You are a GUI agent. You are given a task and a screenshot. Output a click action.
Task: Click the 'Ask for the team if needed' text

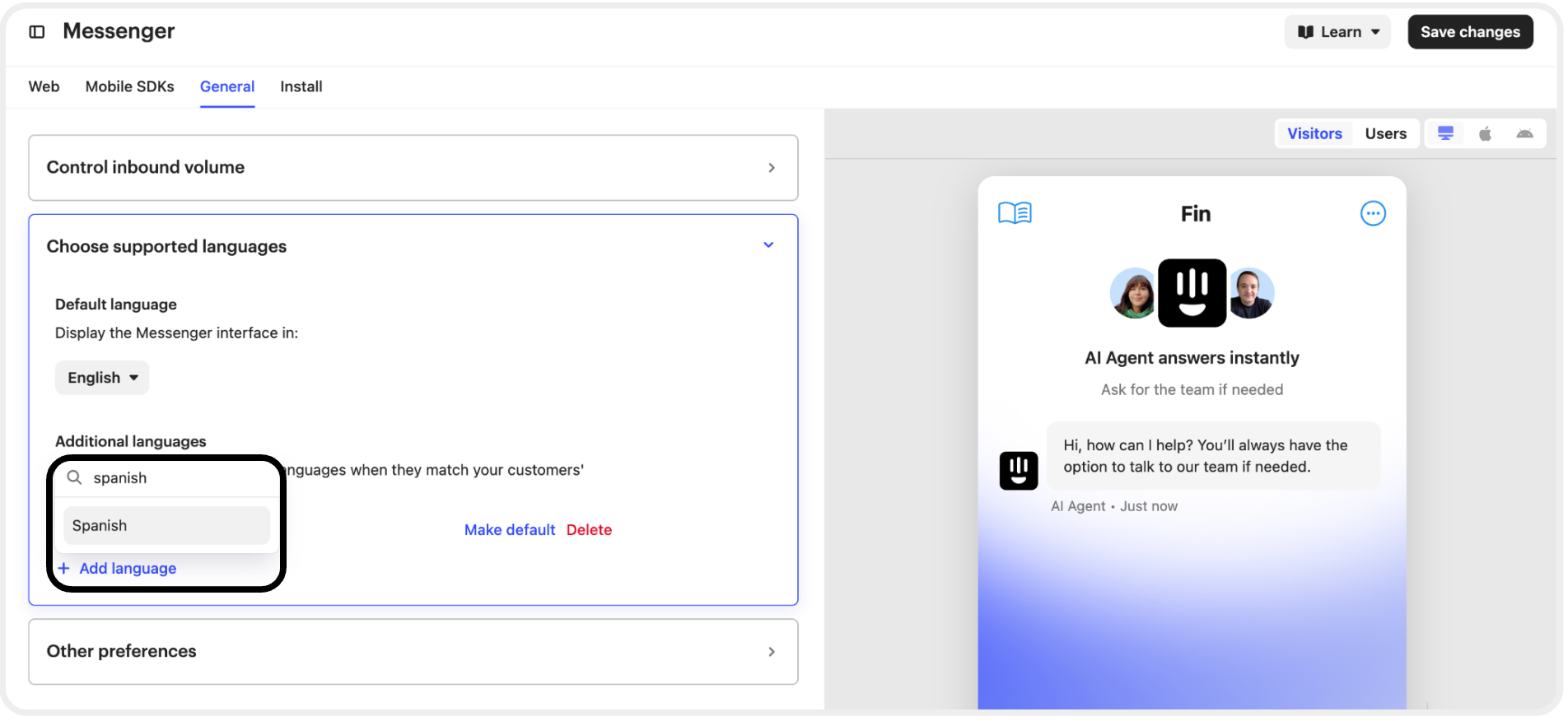click(1192, 390)
